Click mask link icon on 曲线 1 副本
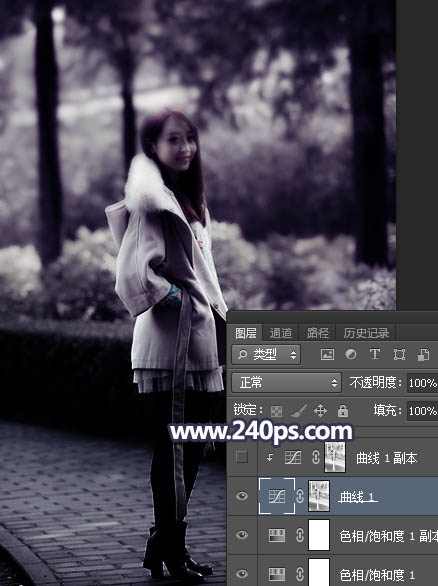438x586 pixels. (x=316, y=457)
